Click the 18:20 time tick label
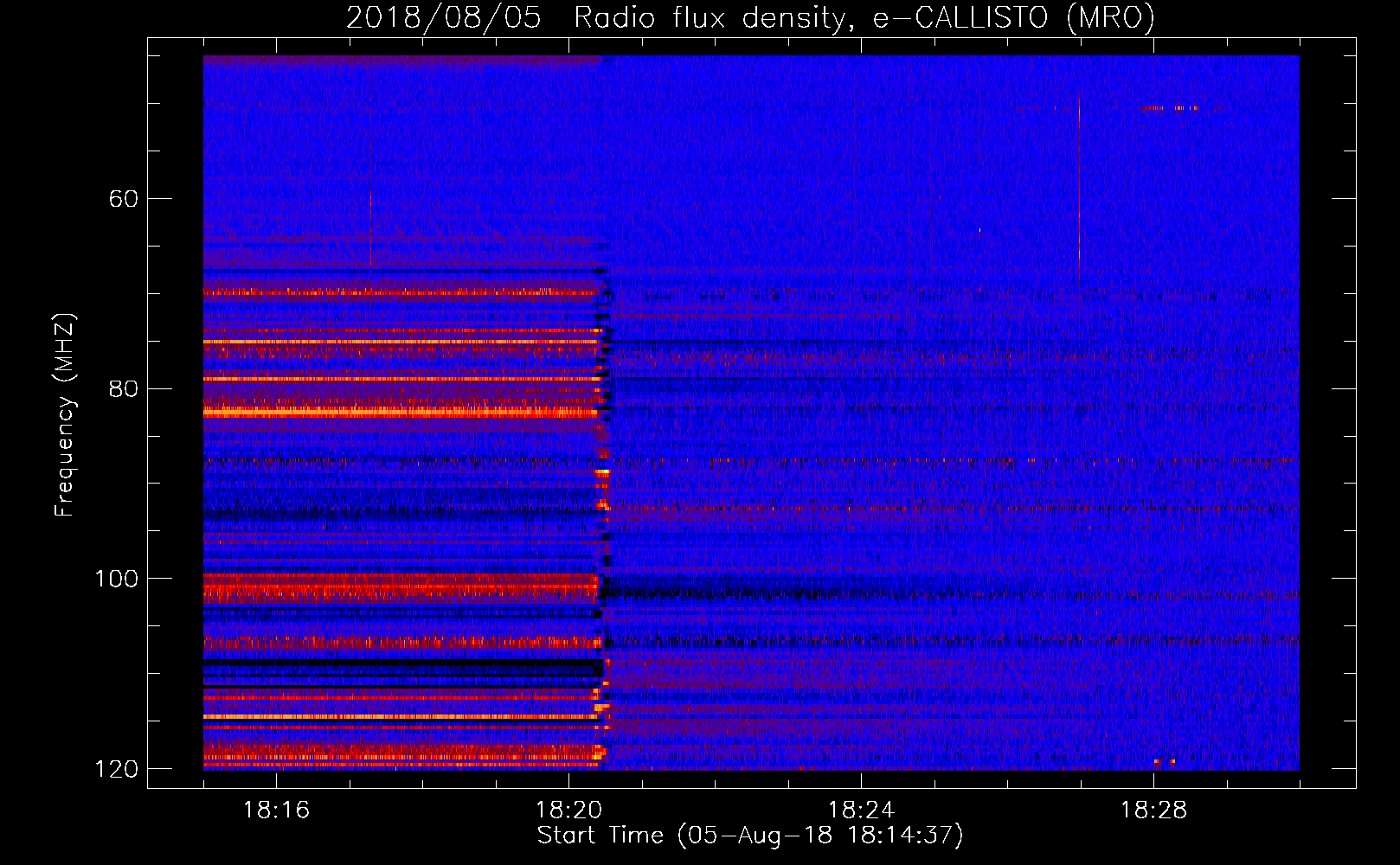1400x865 pixels. click(568, 811)
